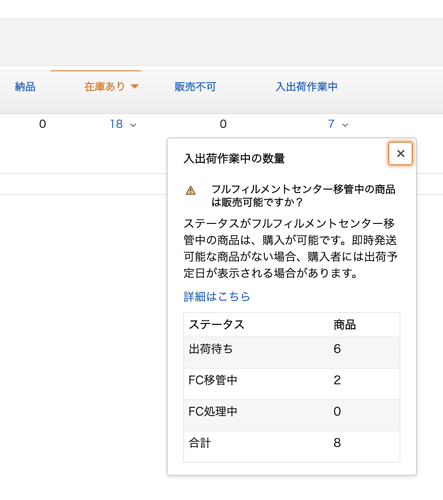Sort by 在庫あり column header
443x500 pixels.
(105, 87)
